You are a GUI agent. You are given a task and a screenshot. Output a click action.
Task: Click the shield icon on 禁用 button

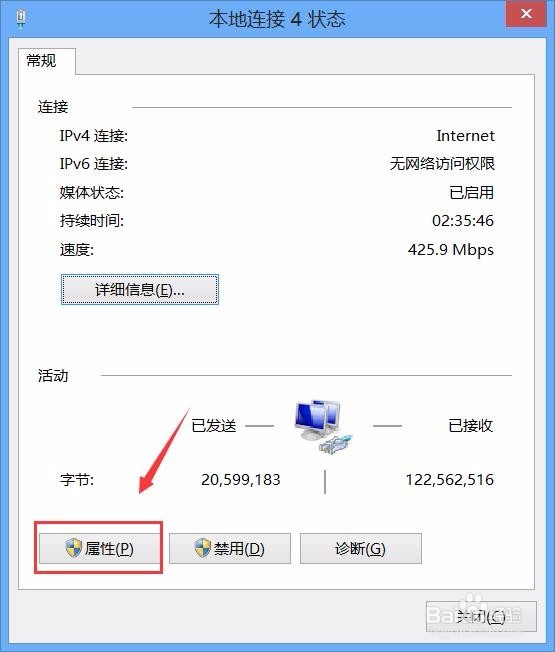click(x=203, y=548)
